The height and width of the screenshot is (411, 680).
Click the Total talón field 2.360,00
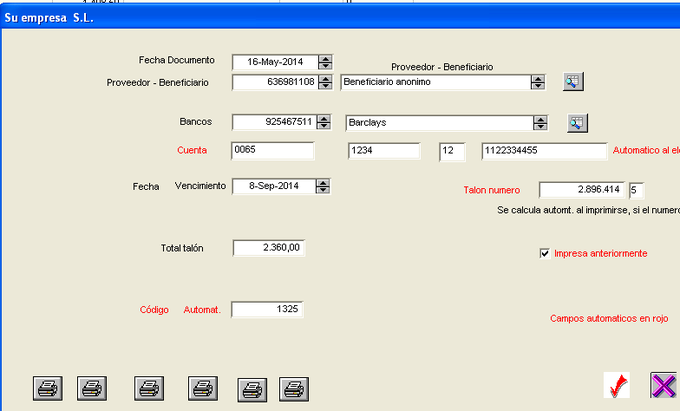269,248
